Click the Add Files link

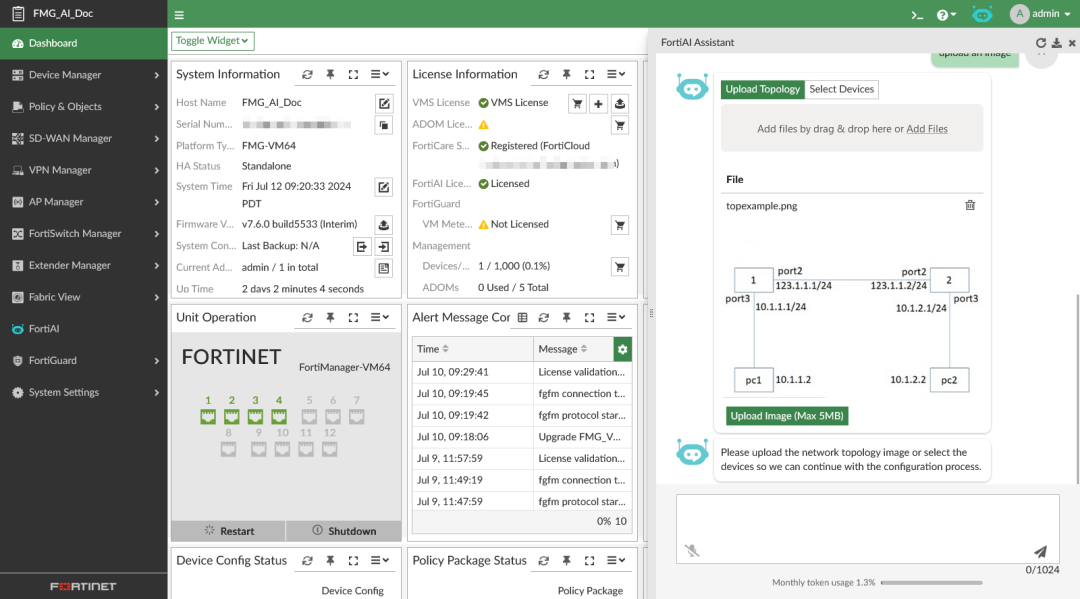(926, 129)
